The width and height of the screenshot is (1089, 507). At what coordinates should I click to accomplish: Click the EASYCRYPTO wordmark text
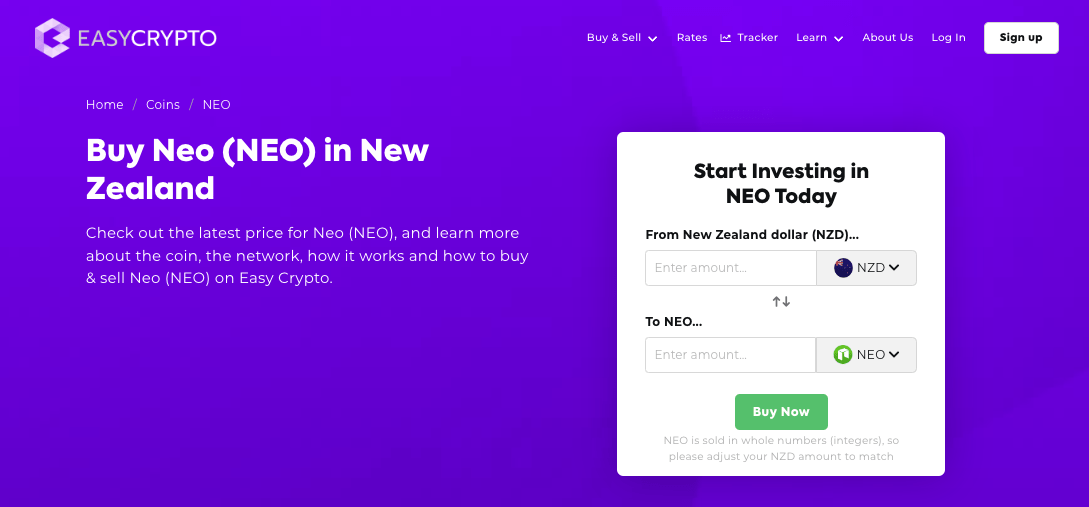click(x=146, y=38)
